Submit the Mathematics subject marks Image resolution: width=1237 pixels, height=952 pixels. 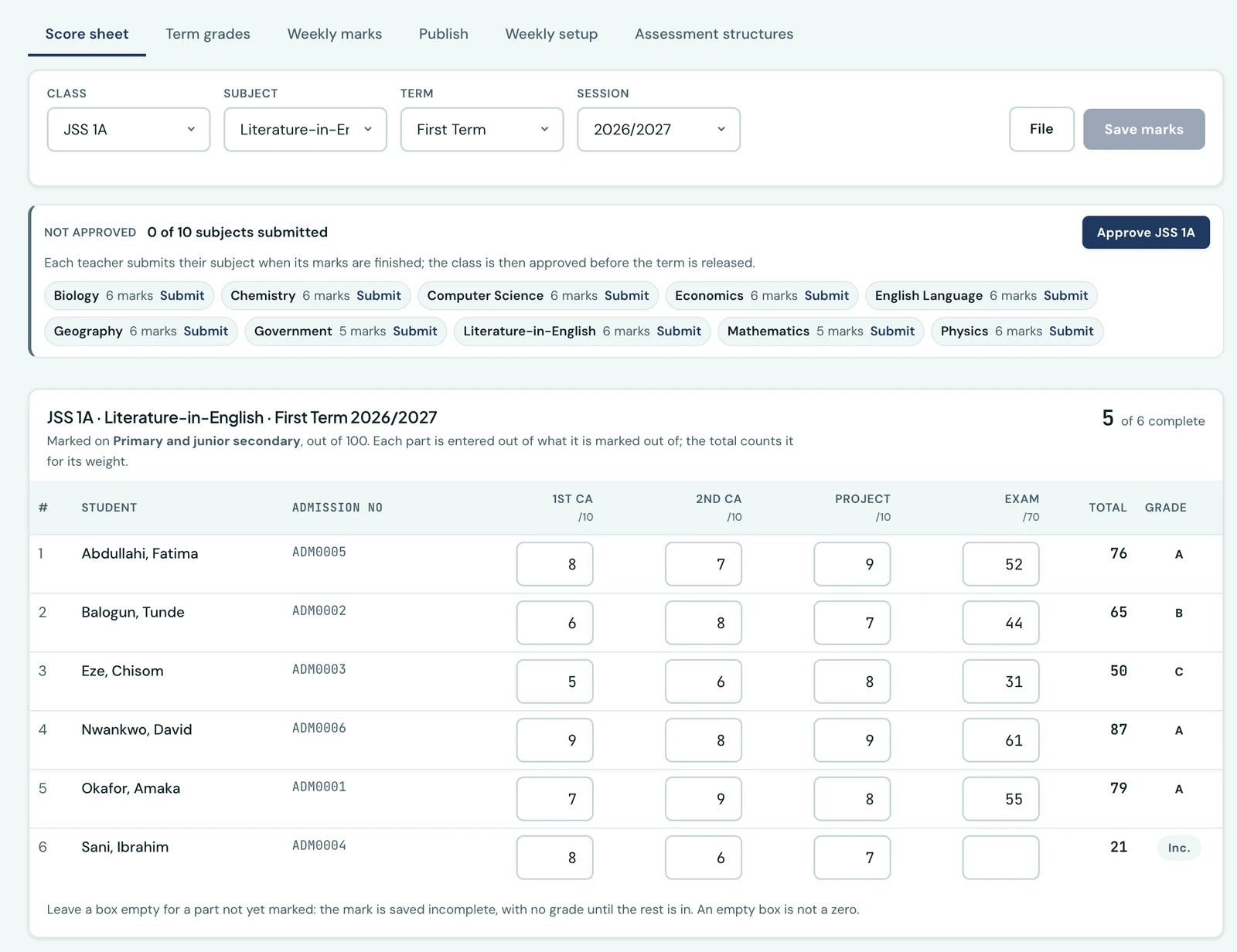pos(893,331)
